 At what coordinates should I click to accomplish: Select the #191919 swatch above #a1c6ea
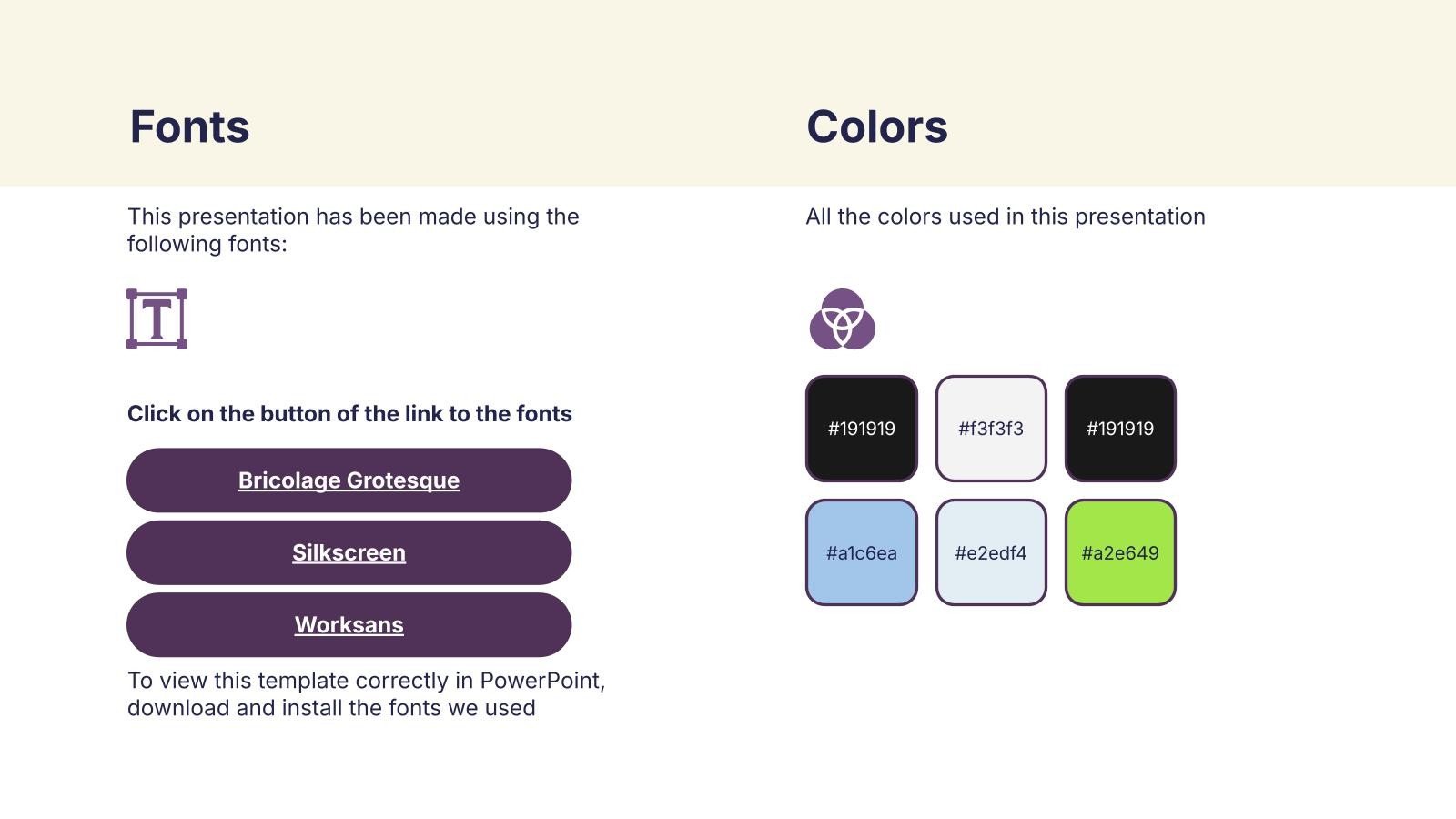coord(861,429)
